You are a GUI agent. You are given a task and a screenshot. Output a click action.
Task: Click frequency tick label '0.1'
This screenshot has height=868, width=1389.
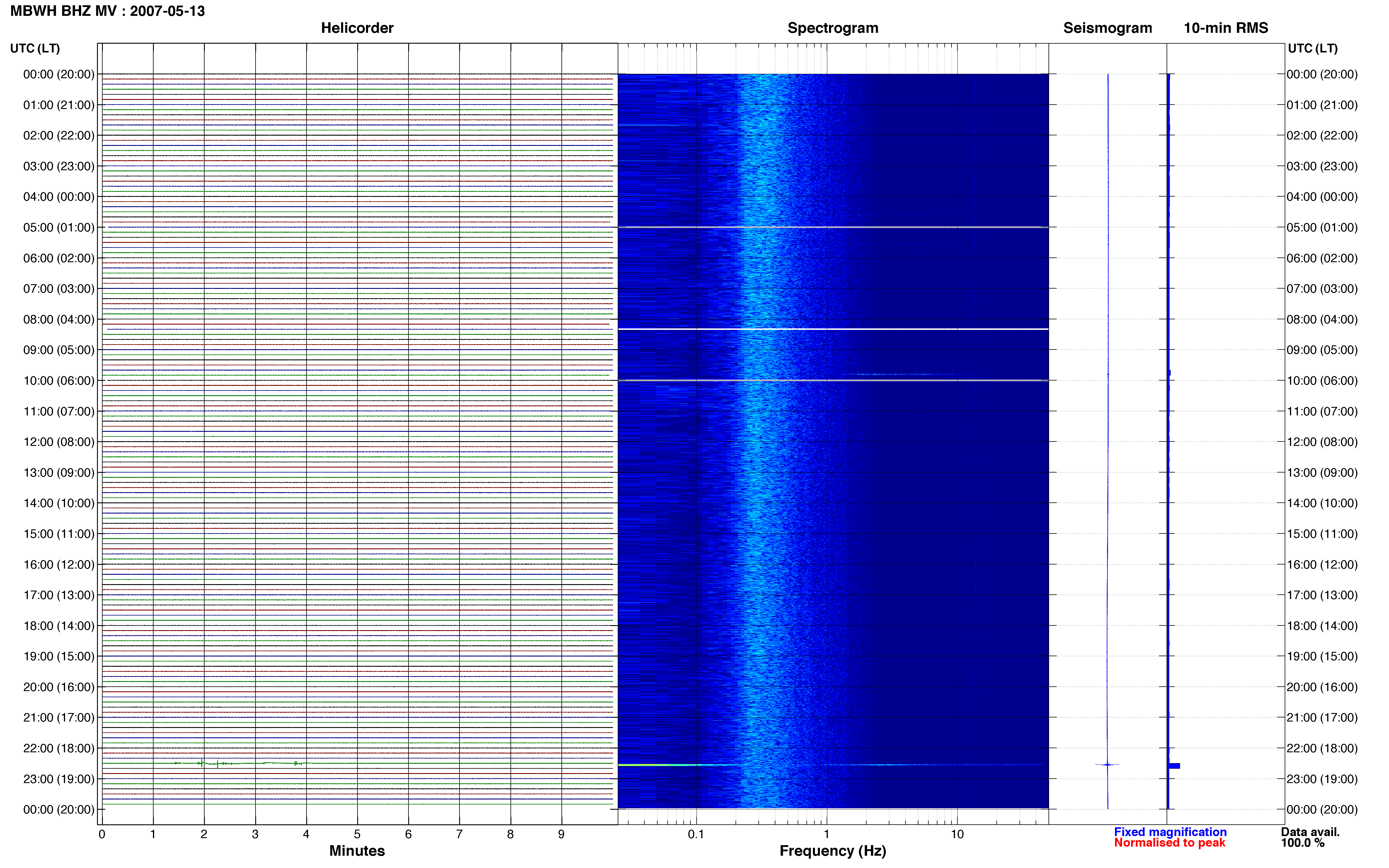pos(696,834)
